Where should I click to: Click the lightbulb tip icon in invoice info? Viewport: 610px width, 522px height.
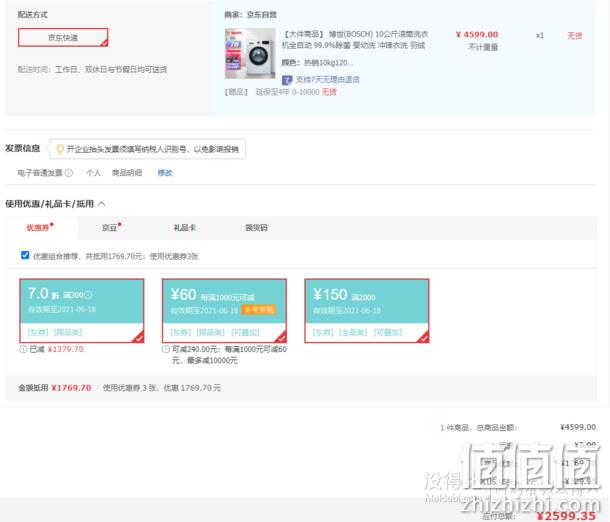60,149
